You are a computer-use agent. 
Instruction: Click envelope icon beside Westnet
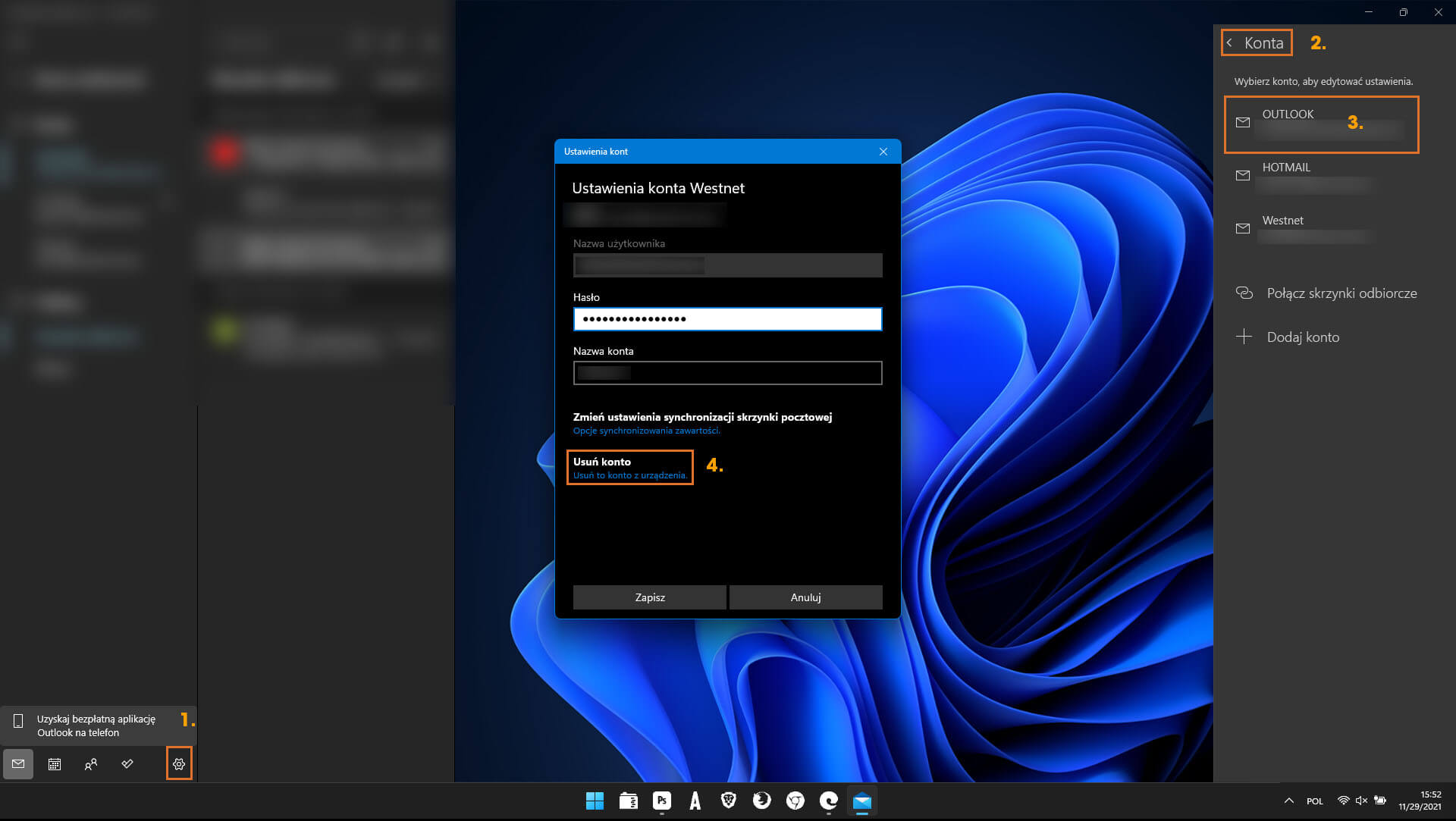pos(1242,229)
